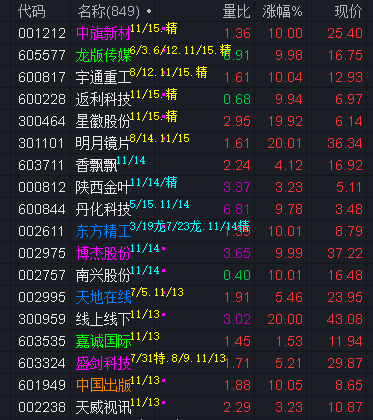The image size is (373, 420).
Task: Click the 现价 value 37.22
Action: pyautogui.click(x=345, y=253)
